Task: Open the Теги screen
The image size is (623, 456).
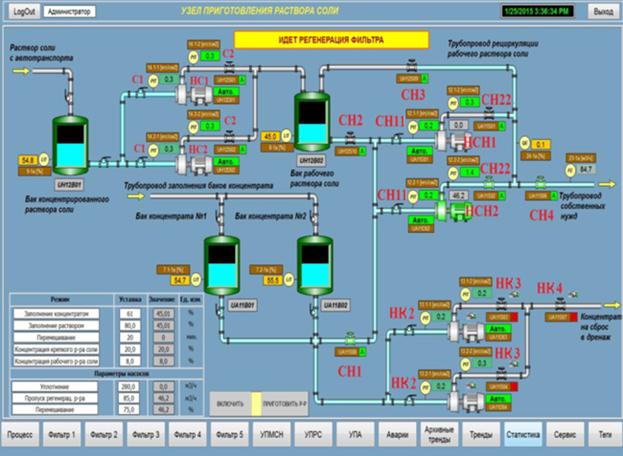Action: point(605,435)
